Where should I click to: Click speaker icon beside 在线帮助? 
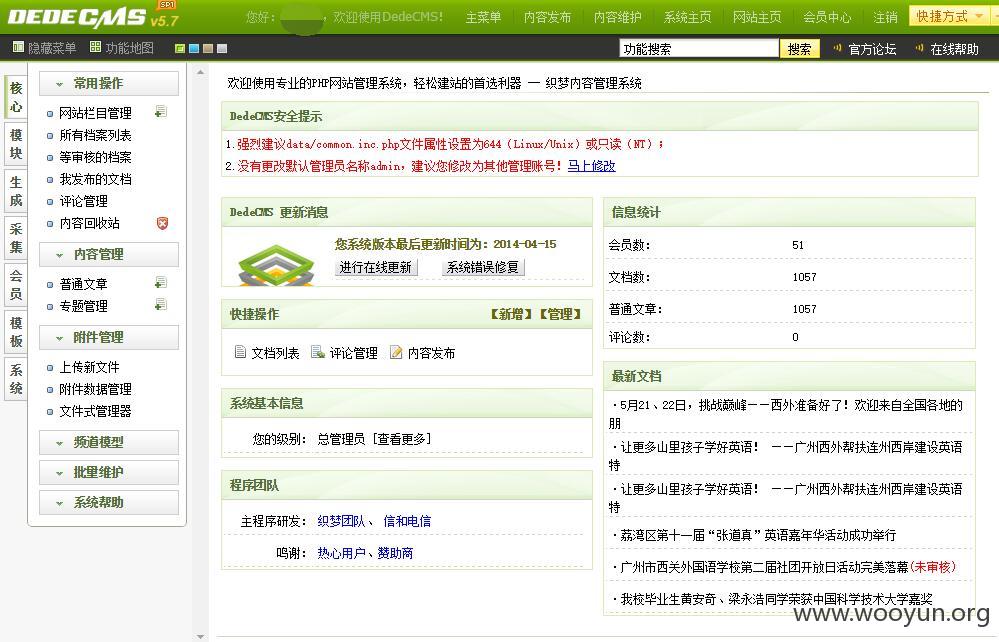point(919,48)
